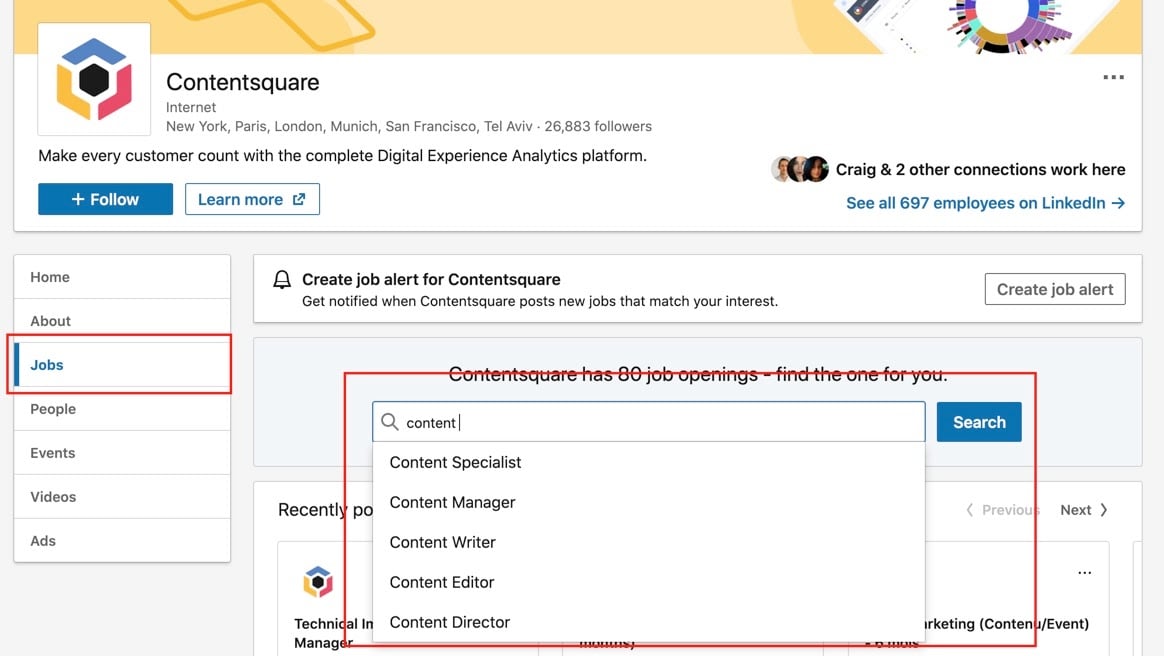Click the magnifier icon in job search field
The height and width of the screenshot is (656, 1164).
390,422
